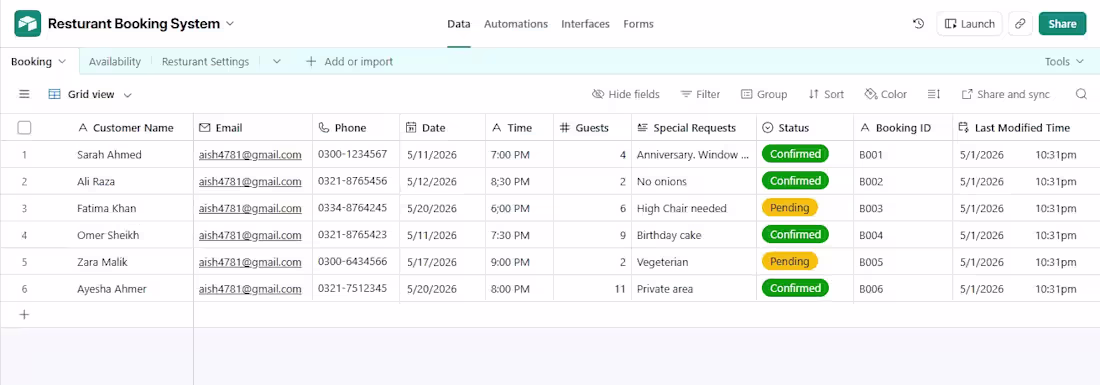Click the search magnifier icon
The width and height of the screenshot is (1100, 385).
[x=1081, y=94]
